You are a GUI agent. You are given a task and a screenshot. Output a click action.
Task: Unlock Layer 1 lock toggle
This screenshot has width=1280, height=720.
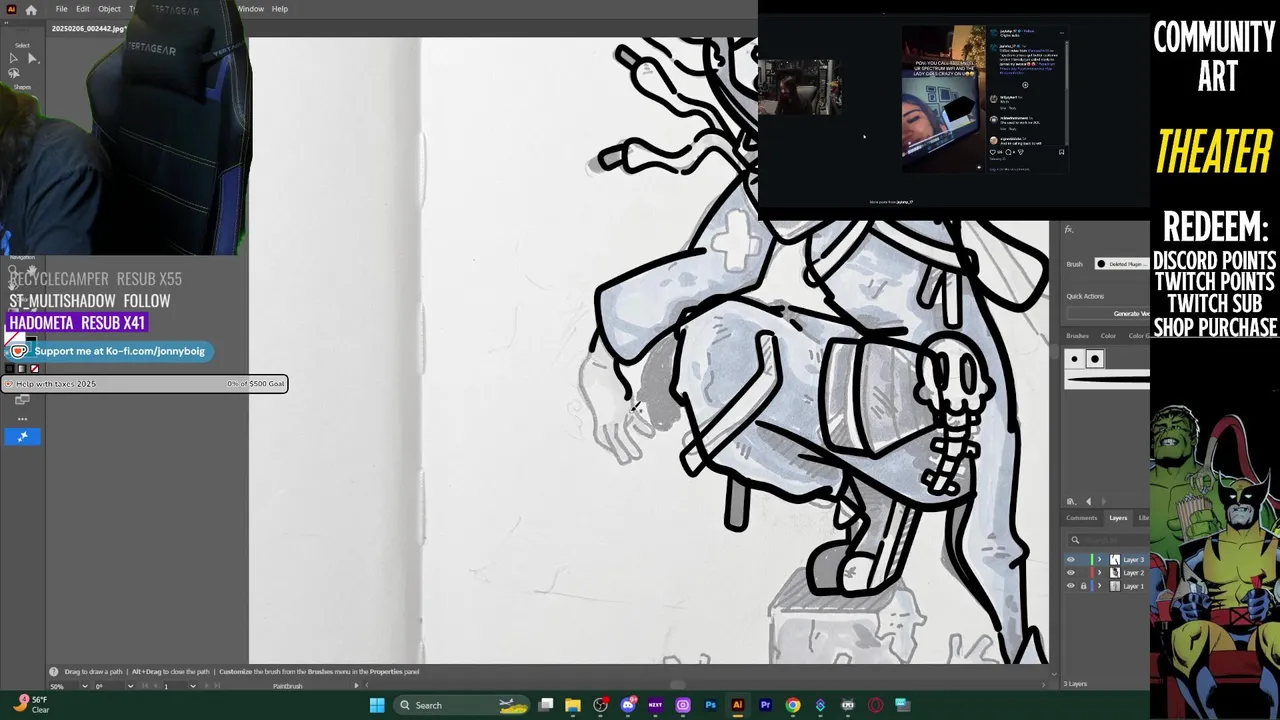pyautogui.click(x=1083, y=586)
